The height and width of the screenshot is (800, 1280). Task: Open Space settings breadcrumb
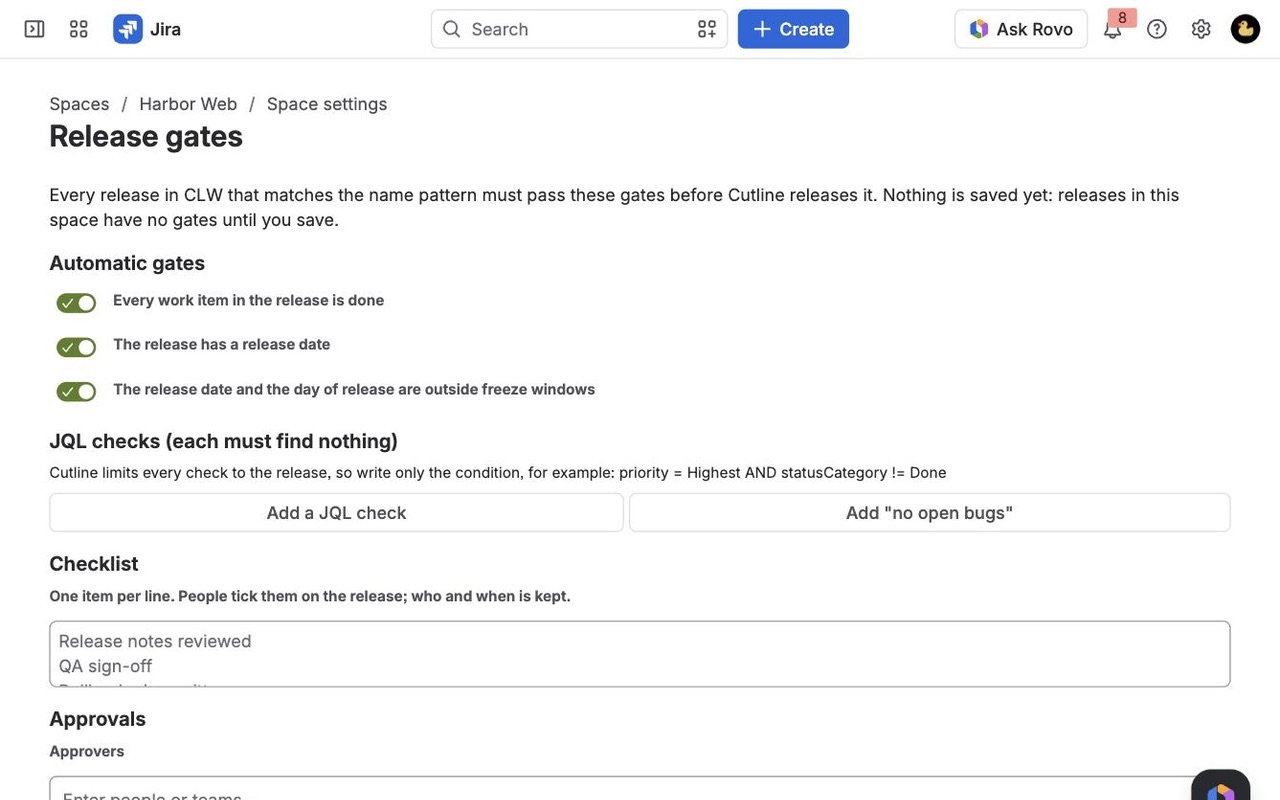coord(327,104)
